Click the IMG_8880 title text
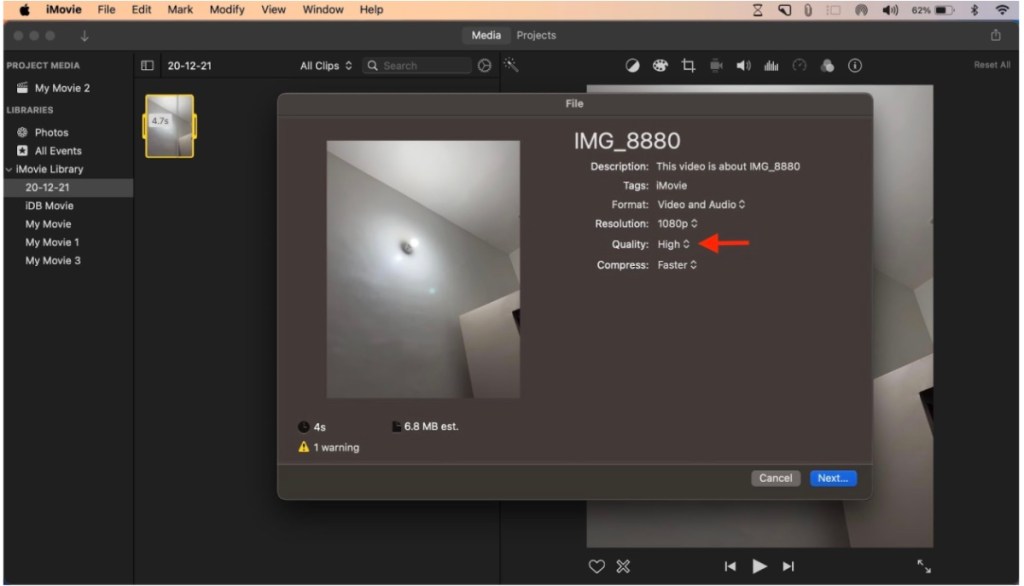This screenshot has width=1024, height=586. (x=627, y=141)
